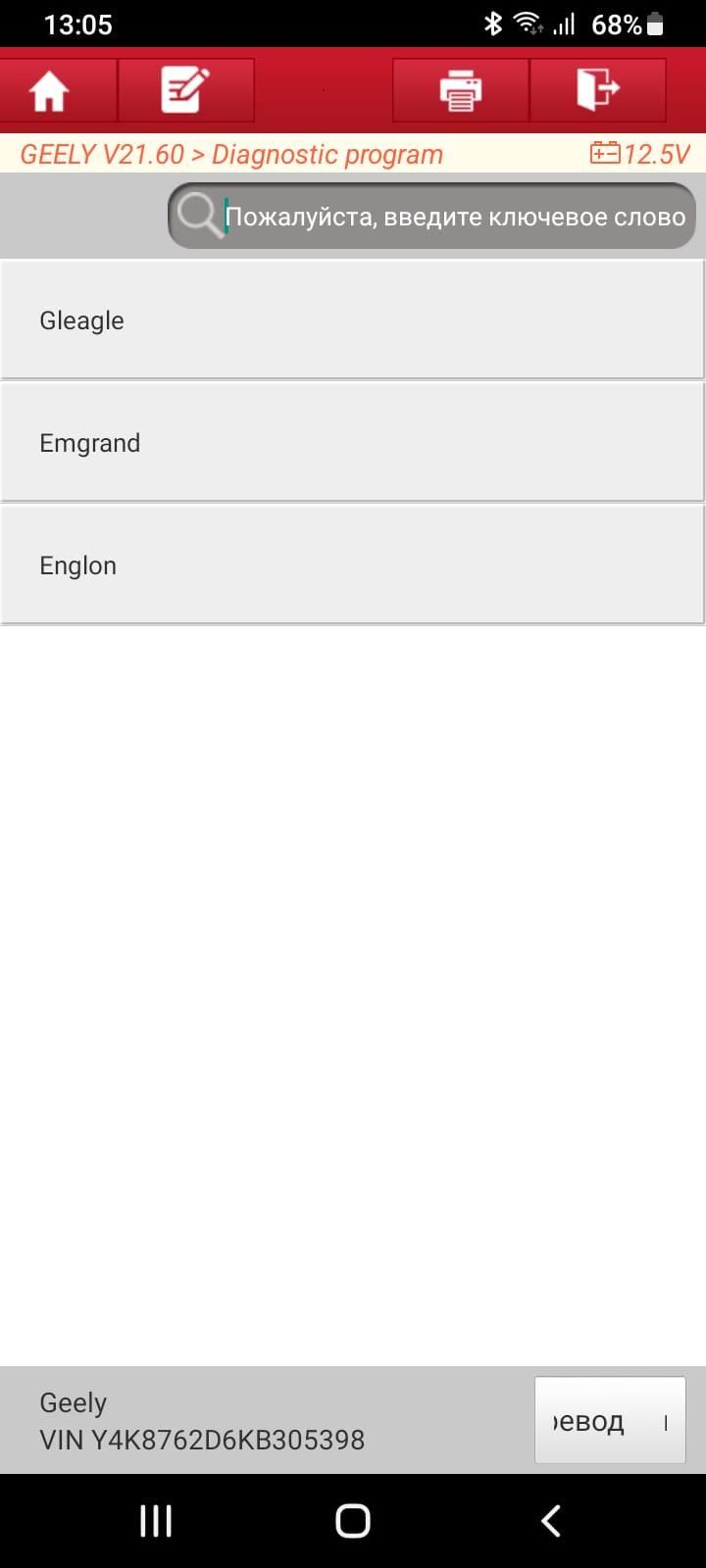Tap the 13:05 clock in status bar
The image size is (706, 1568).
tap(78, 24)
